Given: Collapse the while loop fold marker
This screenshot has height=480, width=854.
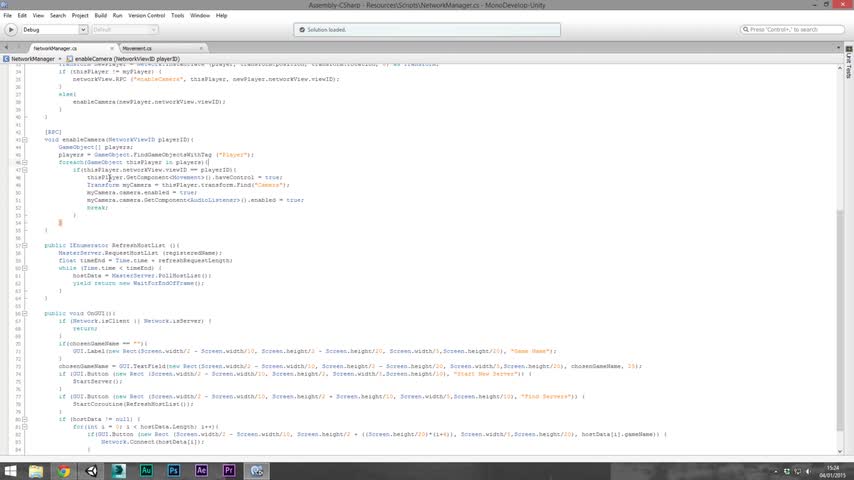Looking at the screenshot, I should [25, 268].
